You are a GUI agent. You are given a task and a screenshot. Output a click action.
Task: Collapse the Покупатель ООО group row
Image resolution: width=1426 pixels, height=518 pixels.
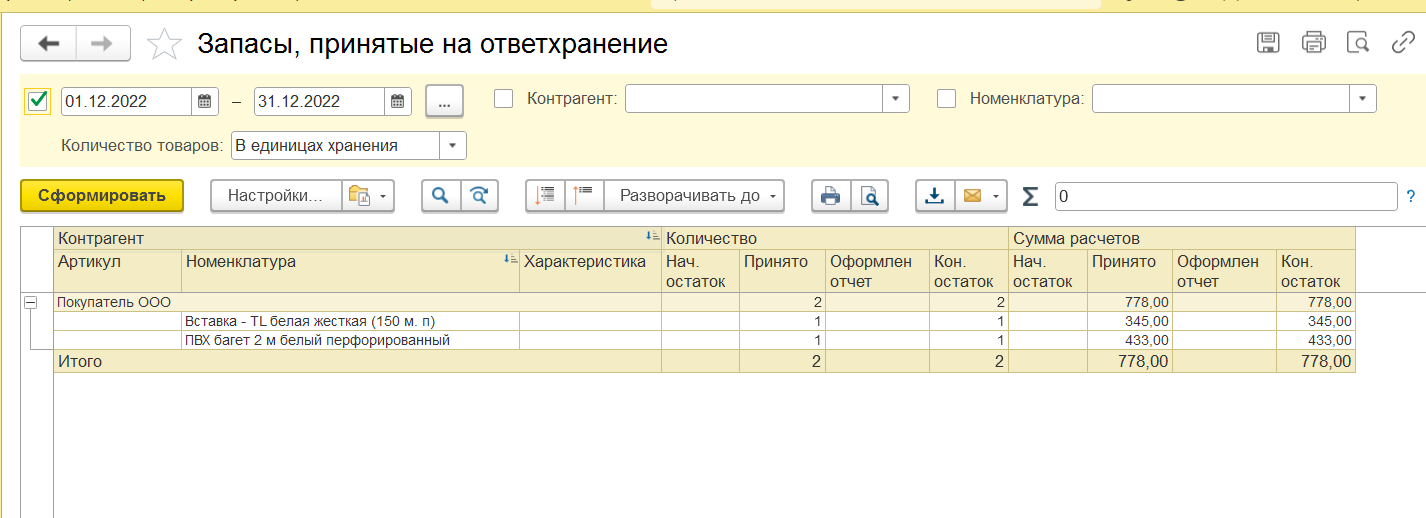click(31, 301)
